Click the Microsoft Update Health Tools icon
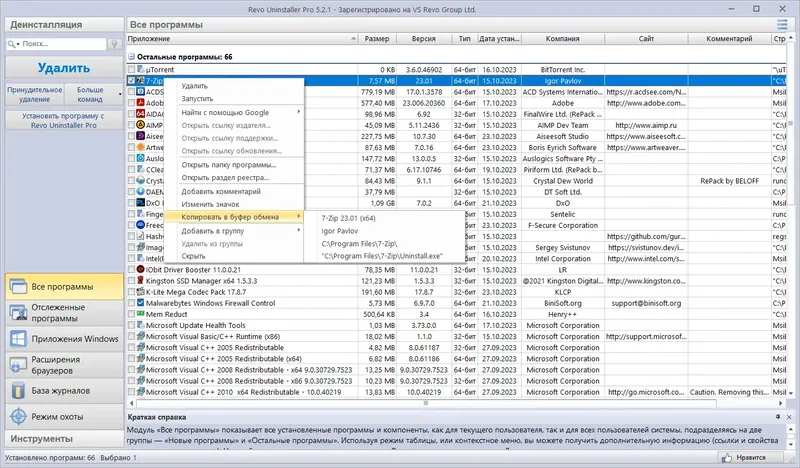 click(141, 325)
